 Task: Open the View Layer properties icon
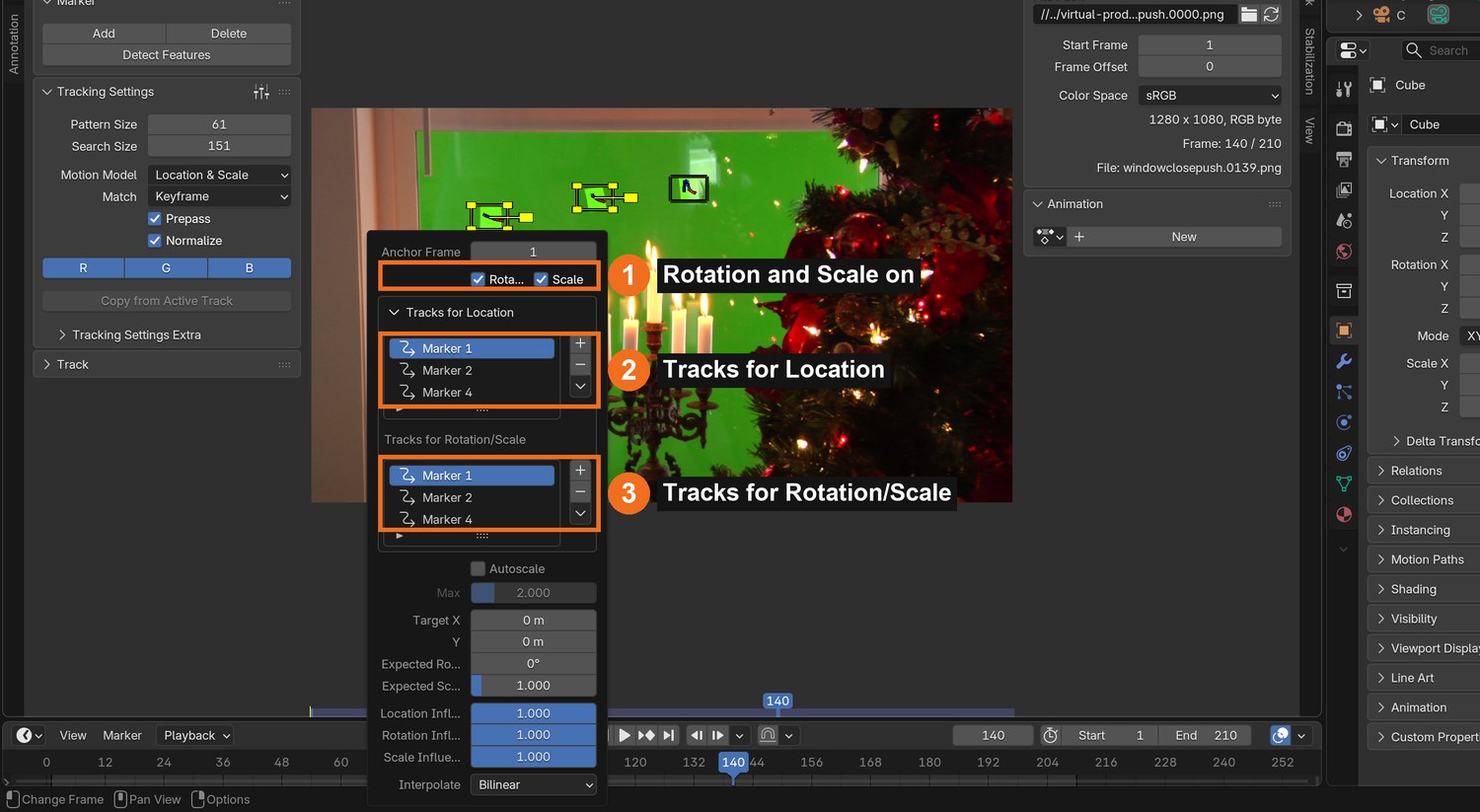point(1344,189)
